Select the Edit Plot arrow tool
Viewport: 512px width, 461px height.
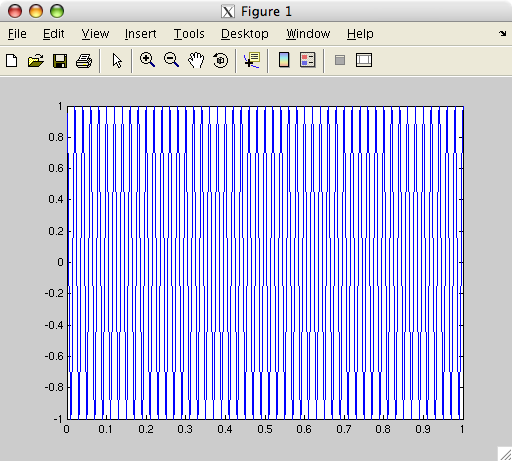(117, 61)
